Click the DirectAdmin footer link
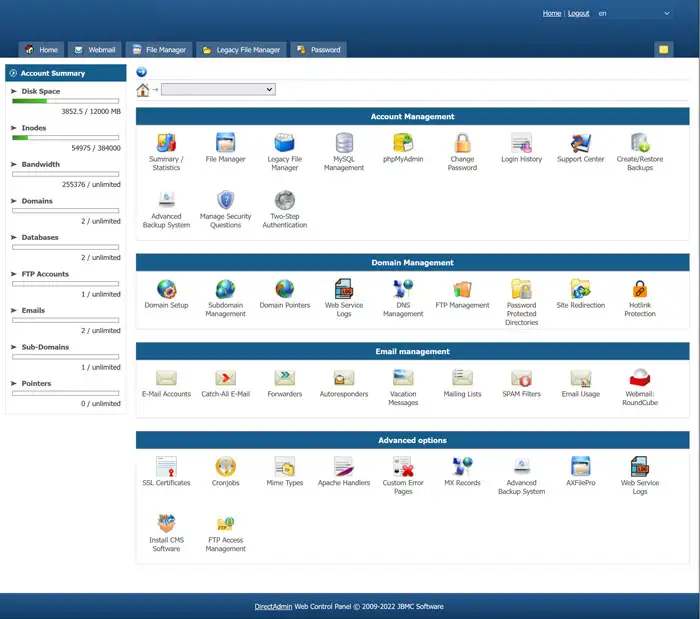Image resolution: width=700 pixels, height=619 pixels. click(x=273, y=607)
